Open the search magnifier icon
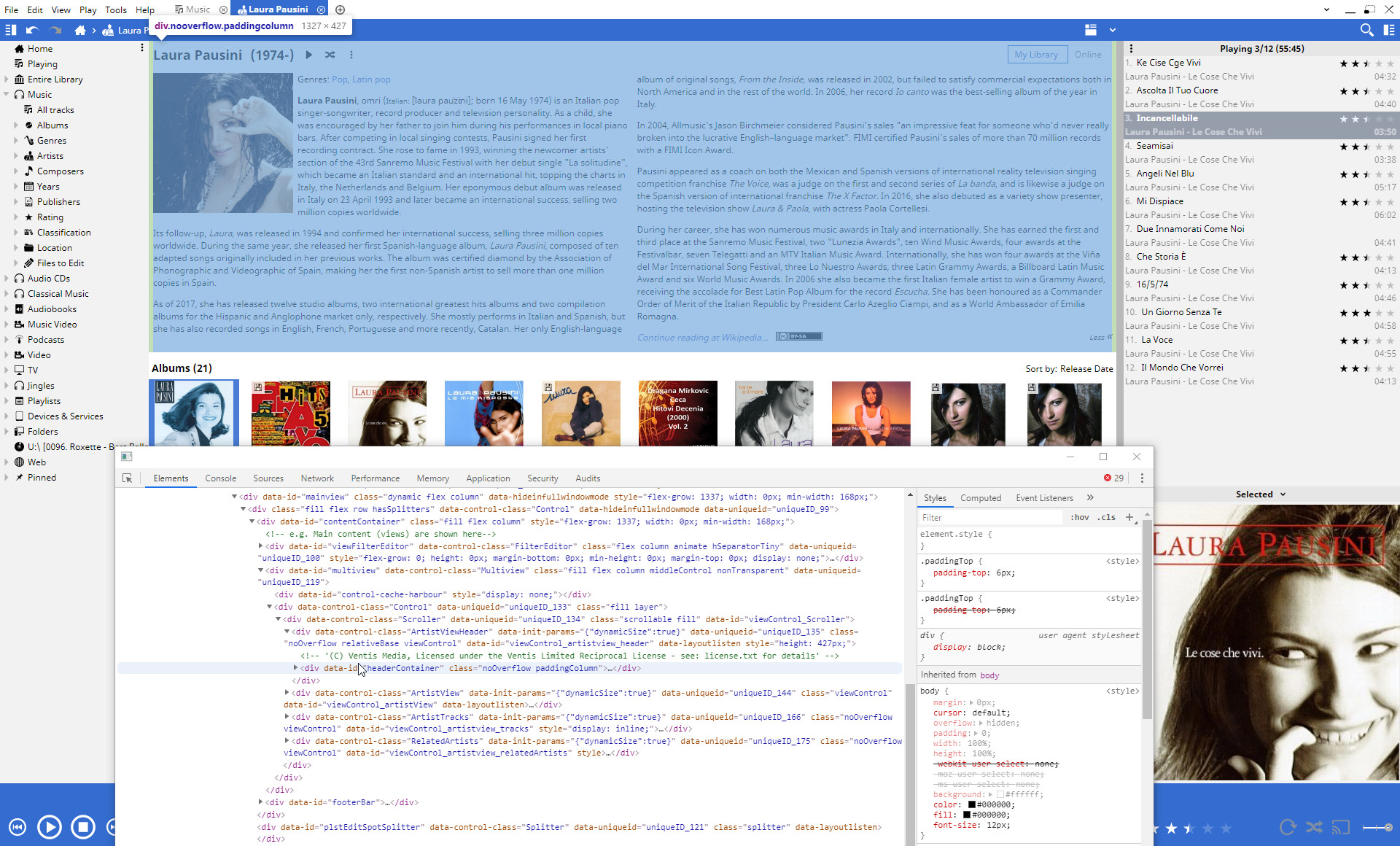 pyautogui.click(x=1366, y=30)
